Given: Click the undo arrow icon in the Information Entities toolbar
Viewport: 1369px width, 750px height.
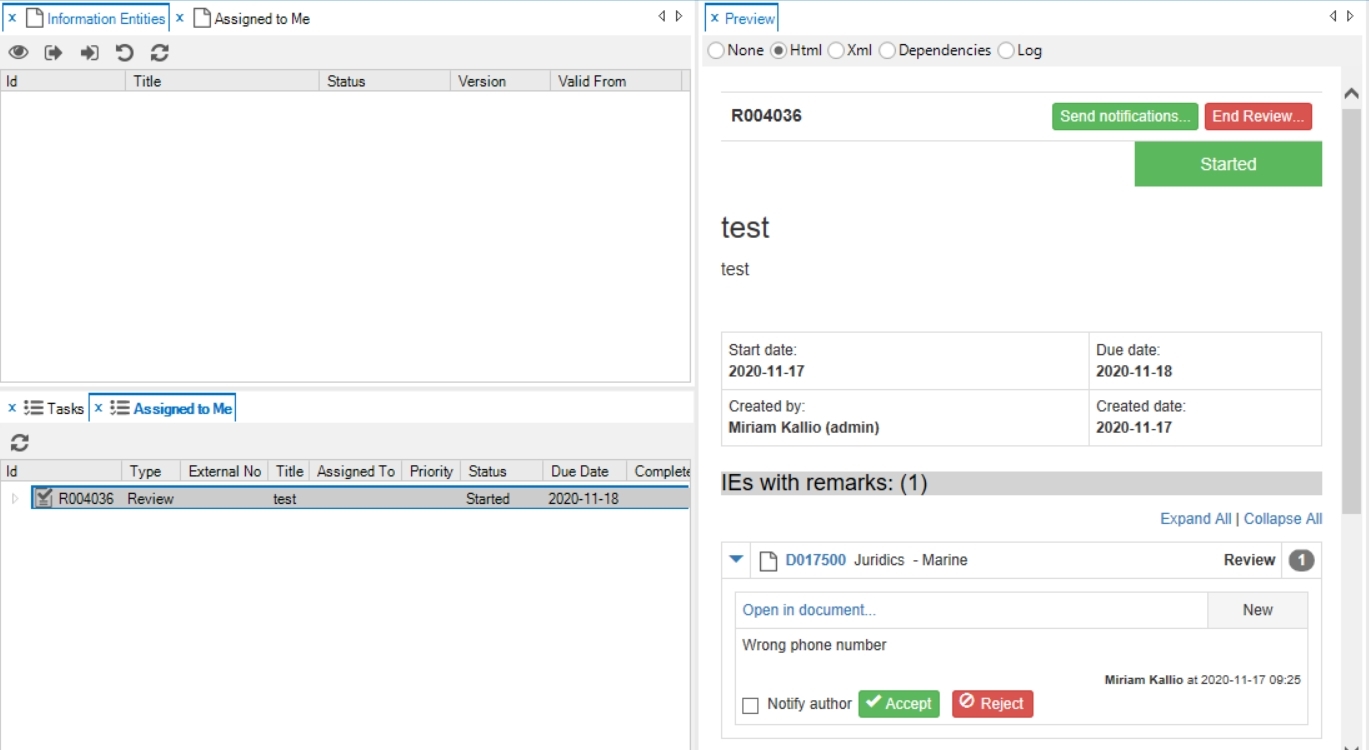Looking at the screenshot, I should [x=124, y=53].
